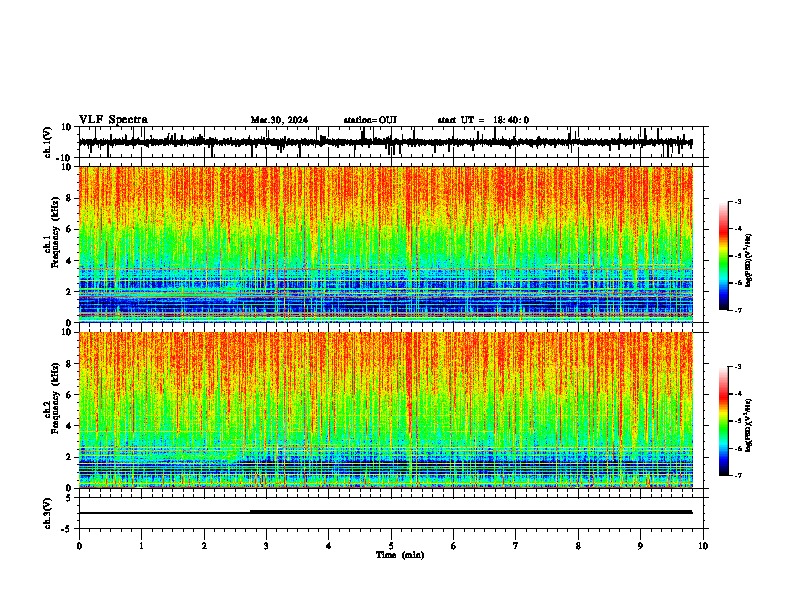Click the '8' kHz tick on ch.2 spectrogram
Image resolution: width=792 pixels, height=612 pixels.
69,364
